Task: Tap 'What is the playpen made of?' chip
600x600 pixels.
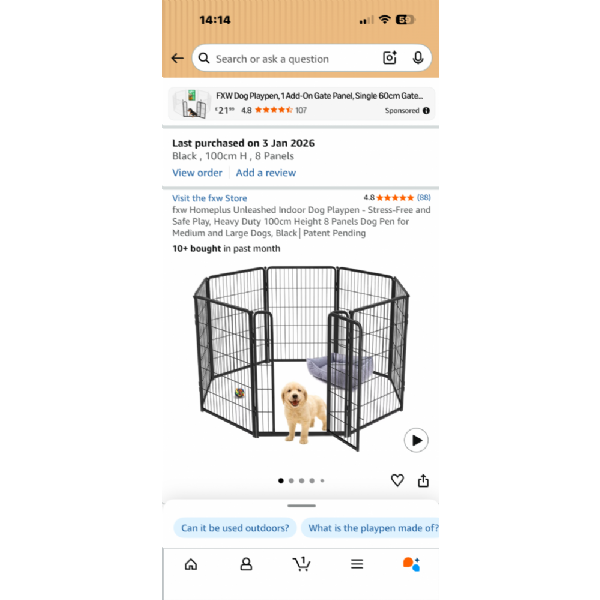Action: [x=370, y=528]
